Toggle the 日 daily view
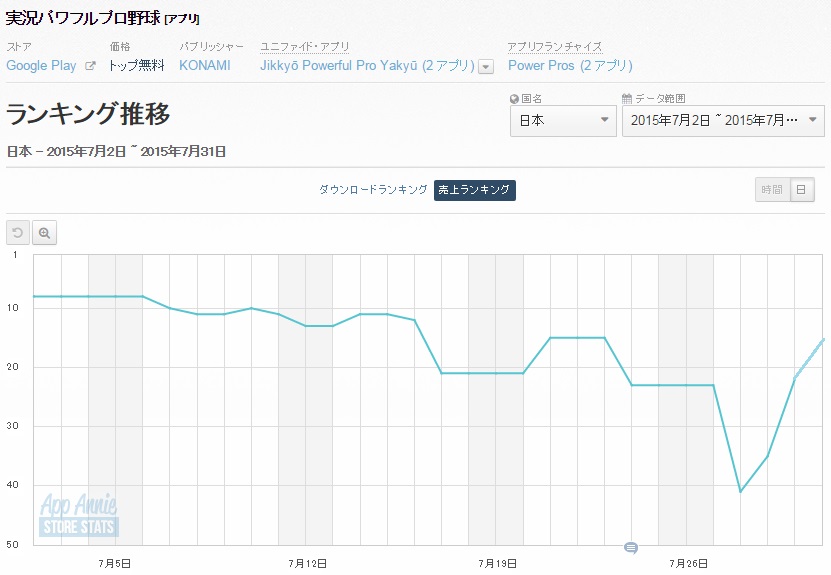831x575 pixels. 802,190
